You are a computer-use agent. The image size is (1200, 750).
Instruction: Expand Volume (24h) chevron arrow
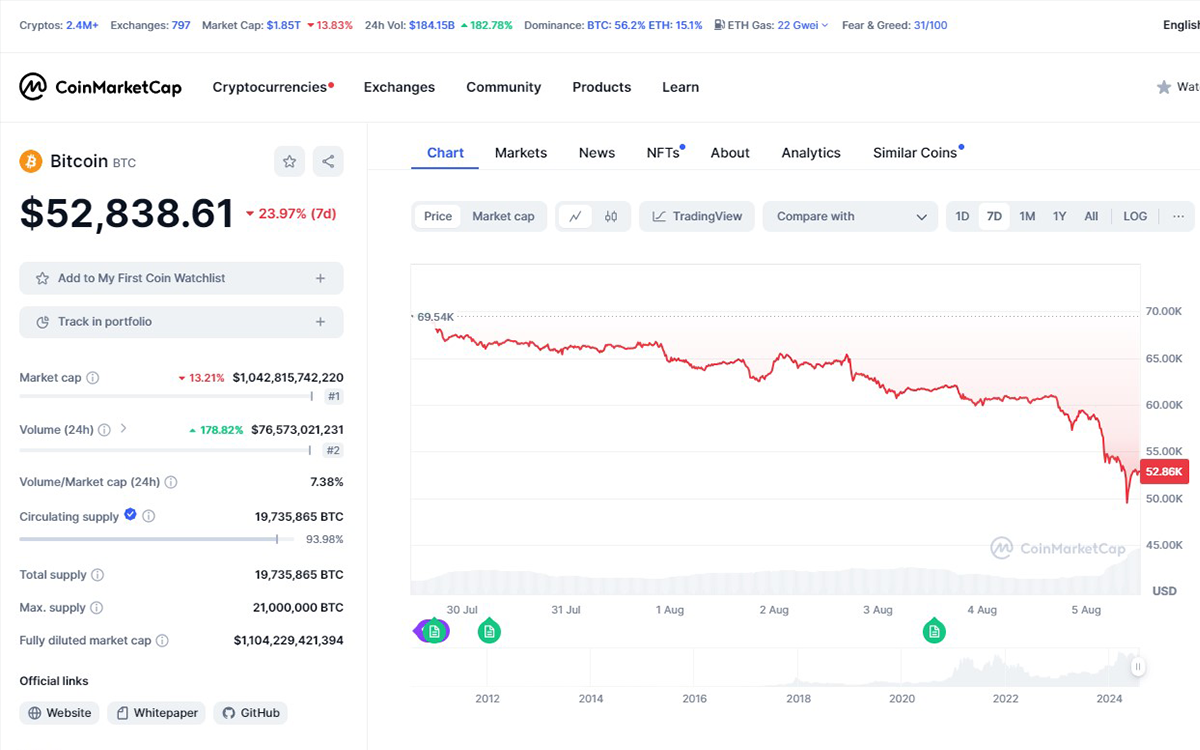pos(124,428)
